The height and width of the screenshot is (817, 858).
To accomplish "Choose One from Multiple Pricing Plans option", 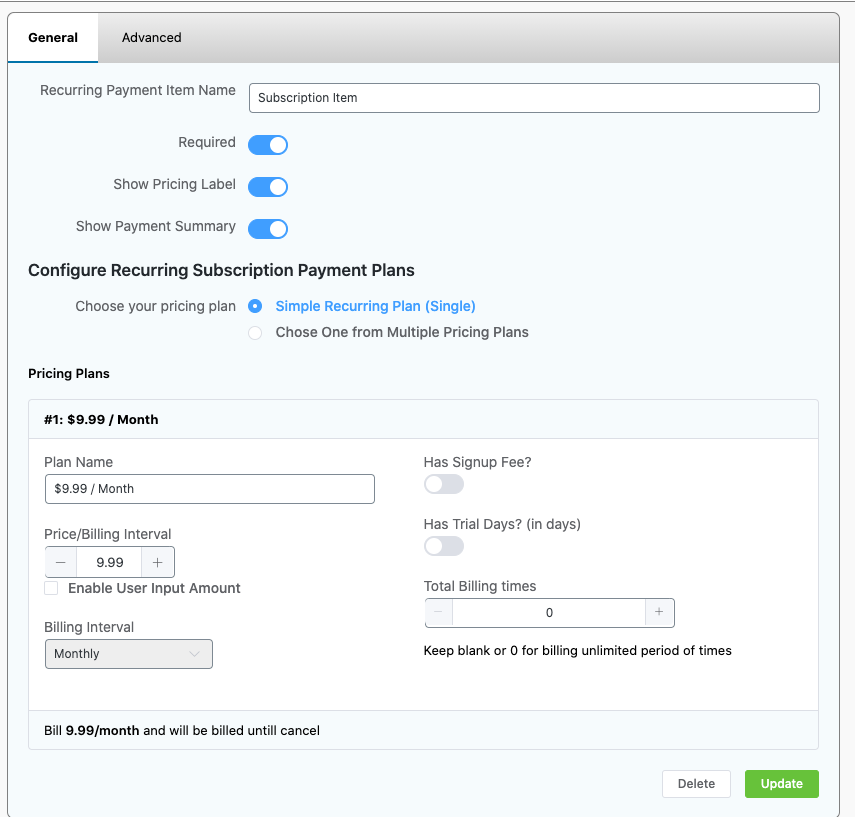I will coord(256,332).
